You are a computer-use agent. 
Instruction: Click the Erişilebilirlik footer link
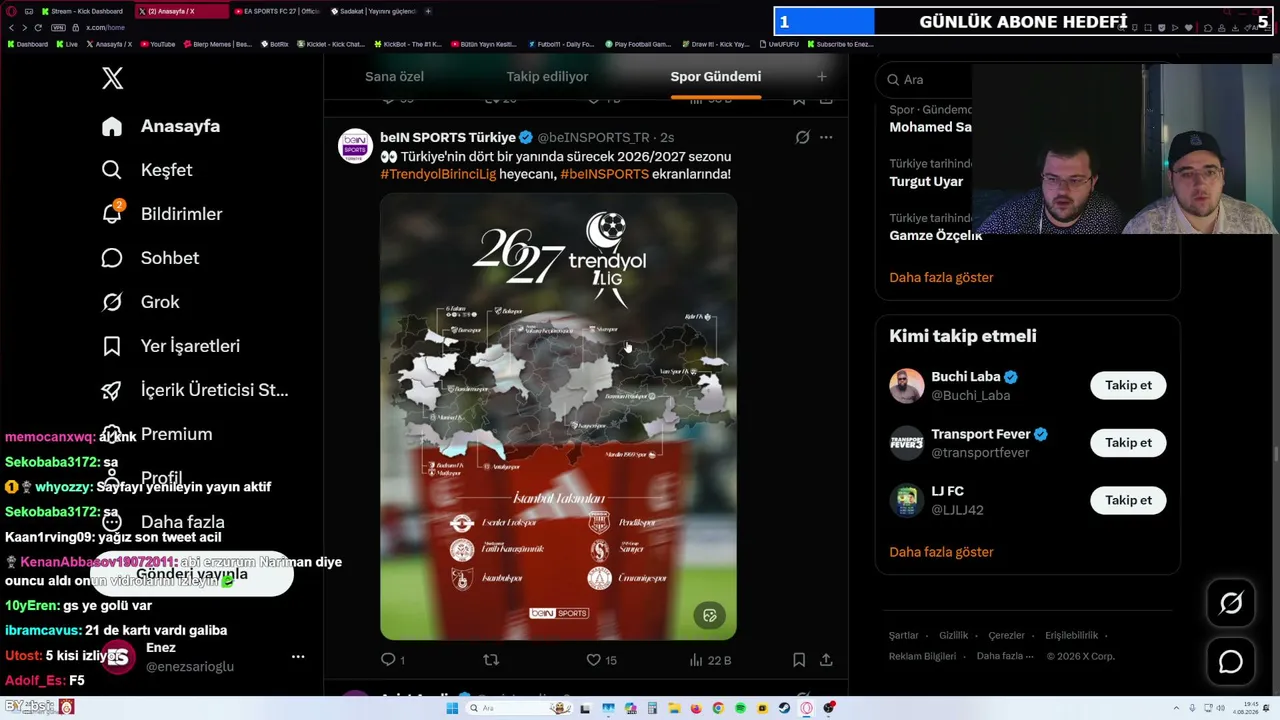coord(1071,635)
